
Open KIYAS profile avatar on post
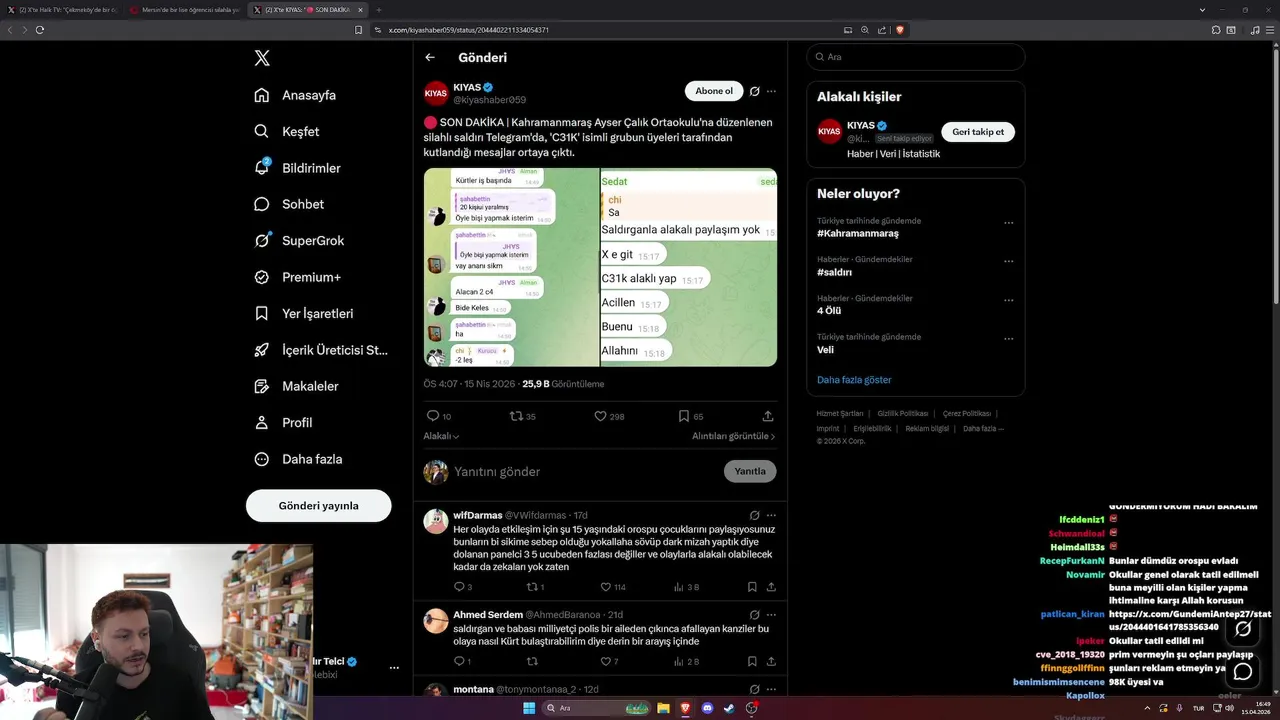(436, 93)
